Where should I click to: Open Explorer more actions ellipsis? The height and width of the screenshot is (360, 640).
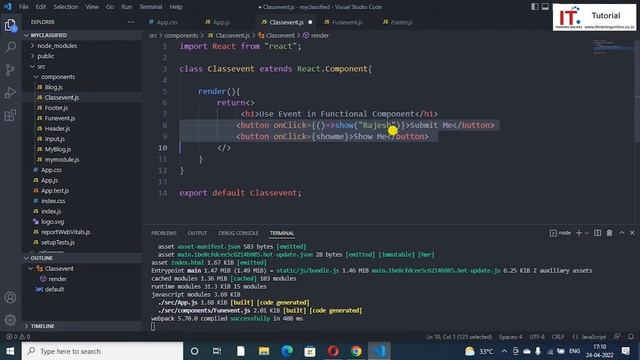131,22
